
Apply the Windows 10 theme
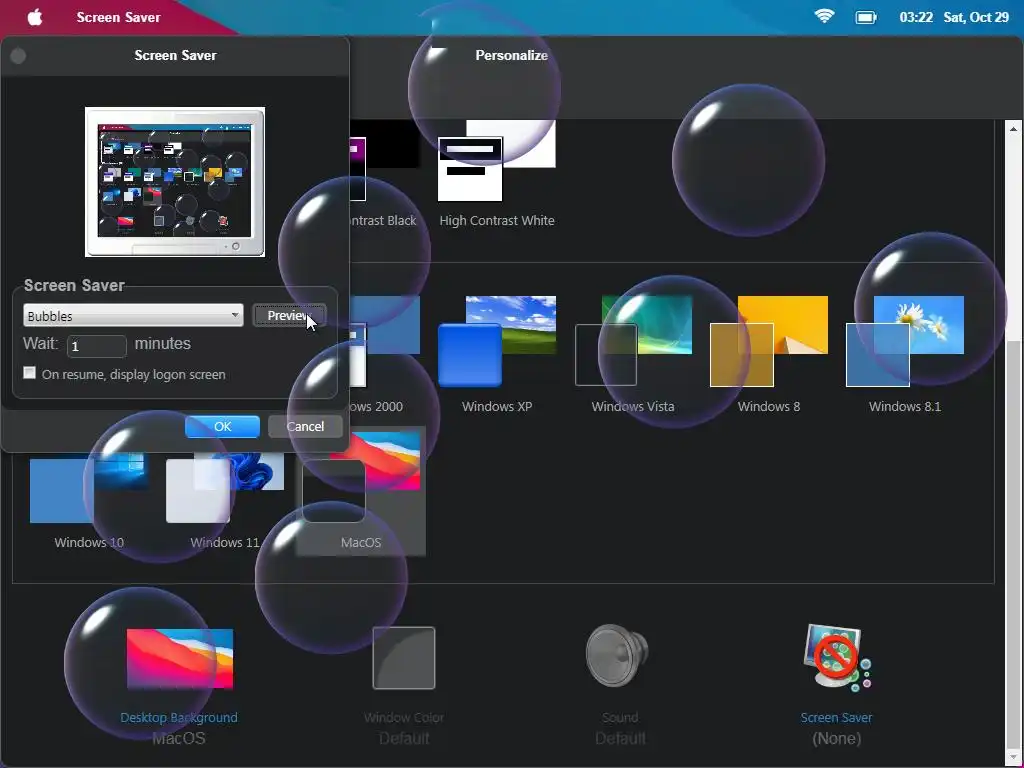pos(89,502)
